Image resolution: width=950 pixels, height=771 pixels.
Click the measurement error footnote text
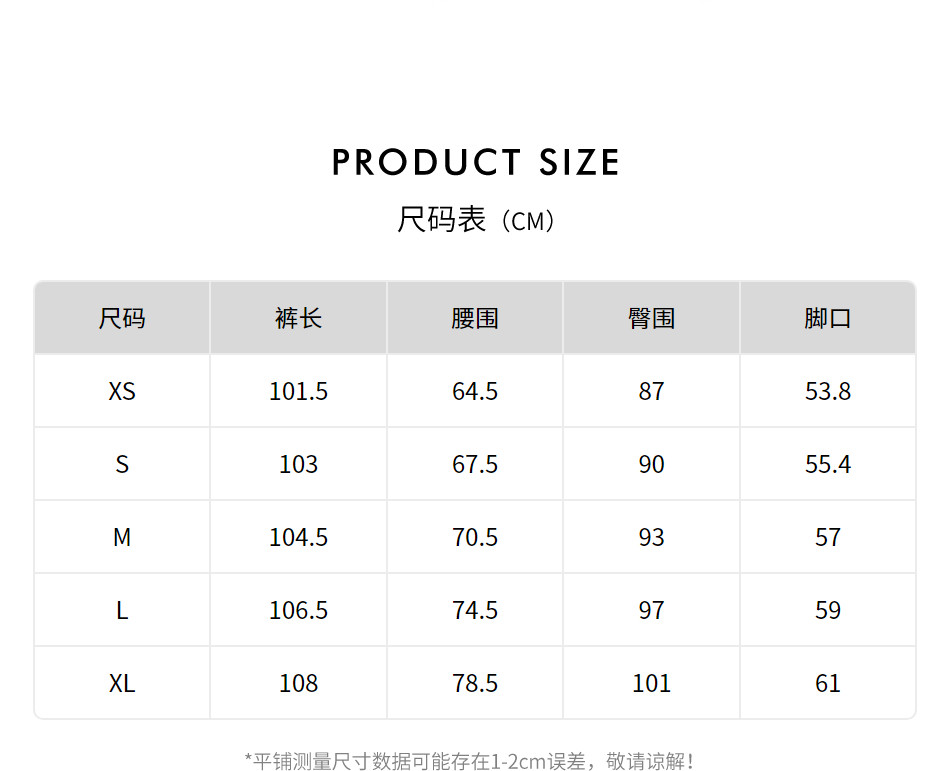tap(470, 761)
